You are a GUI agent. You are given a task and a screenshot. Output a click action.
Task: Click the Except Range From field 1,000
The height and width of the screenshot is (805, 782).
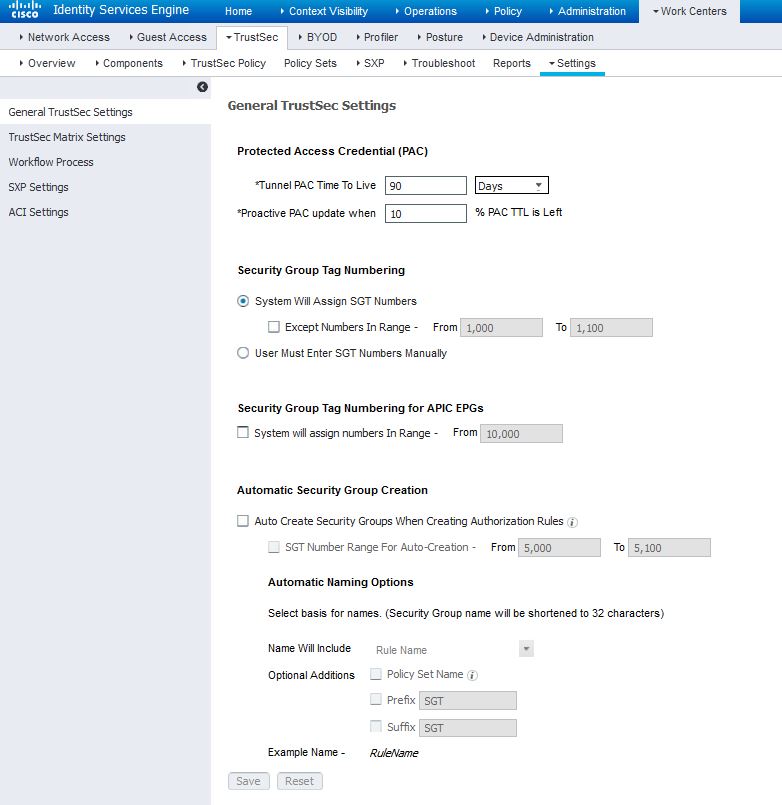[x=501, y=328]
